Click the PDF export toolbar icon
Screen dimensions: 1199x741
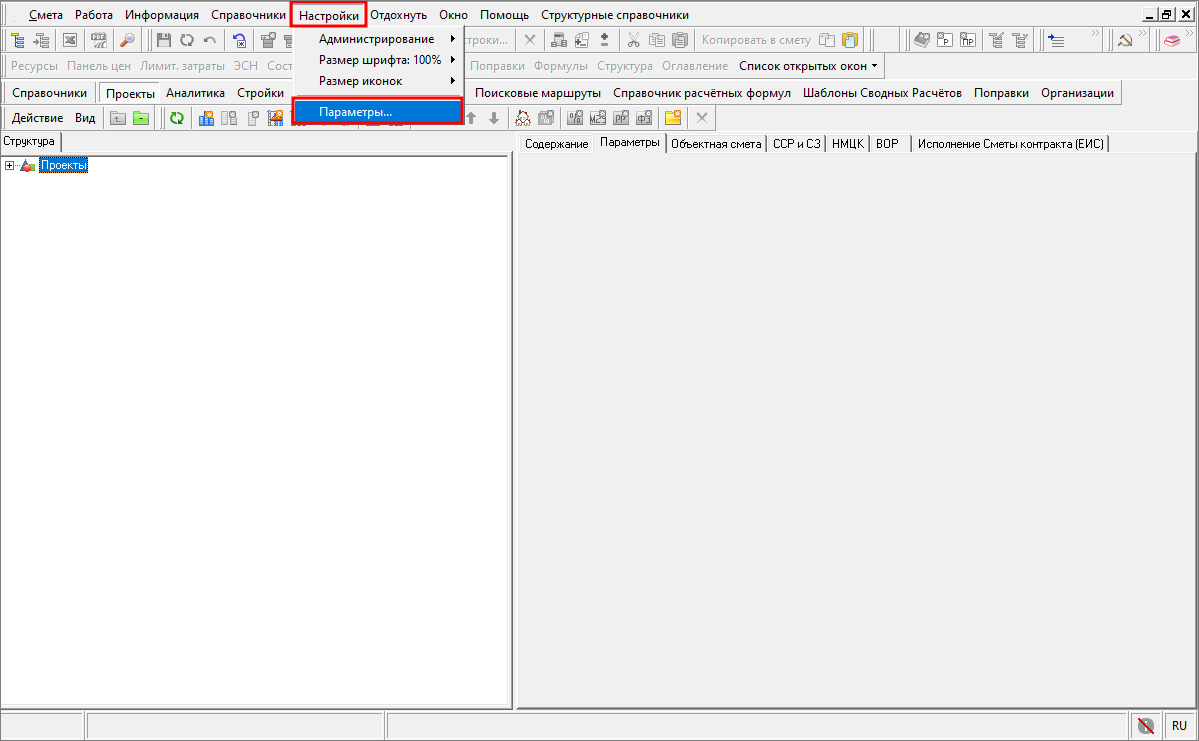[x=98, y=41]
